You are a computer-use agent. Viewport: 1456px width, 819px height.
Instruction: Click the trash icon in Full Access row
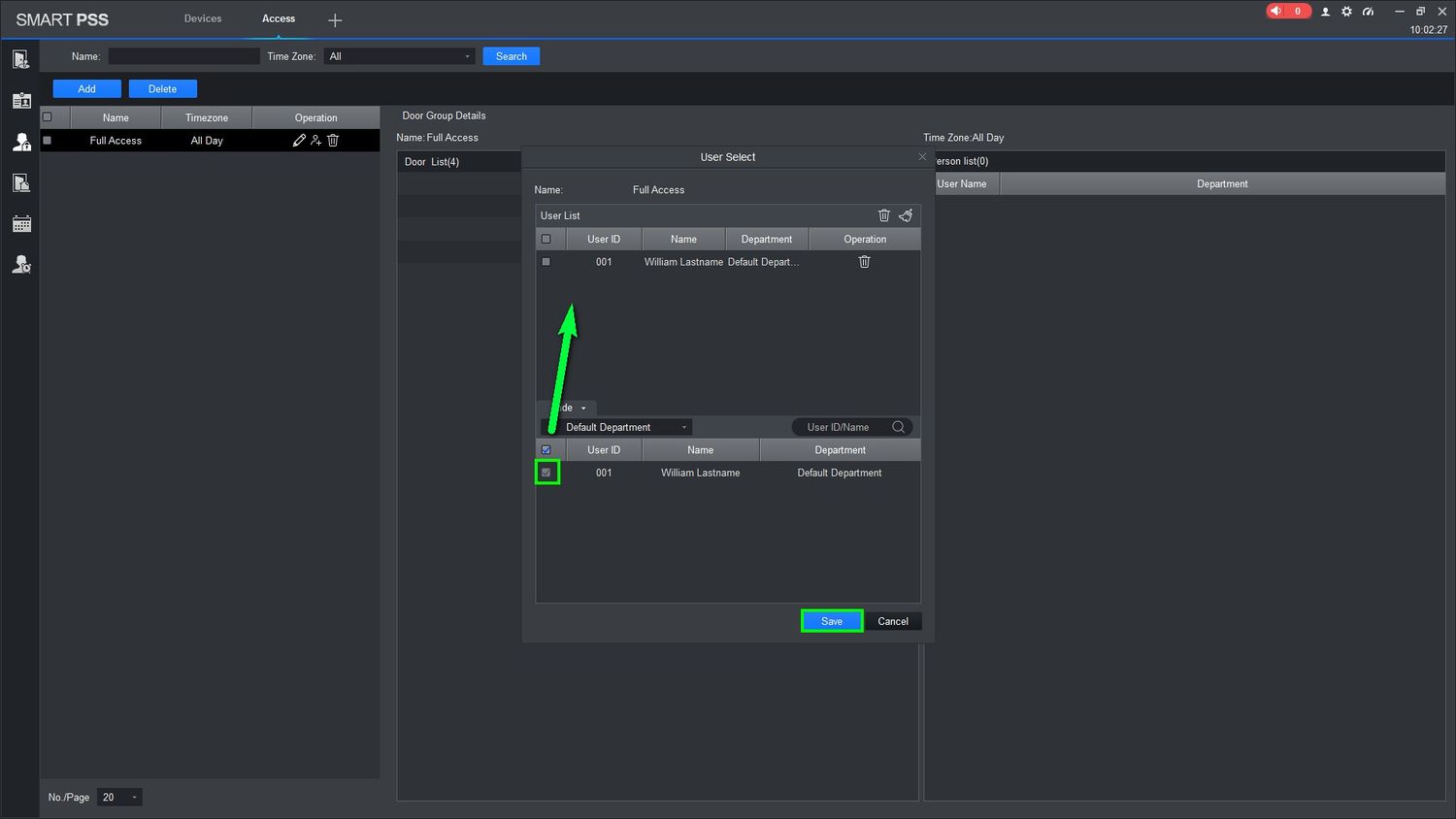pos(333,141)
